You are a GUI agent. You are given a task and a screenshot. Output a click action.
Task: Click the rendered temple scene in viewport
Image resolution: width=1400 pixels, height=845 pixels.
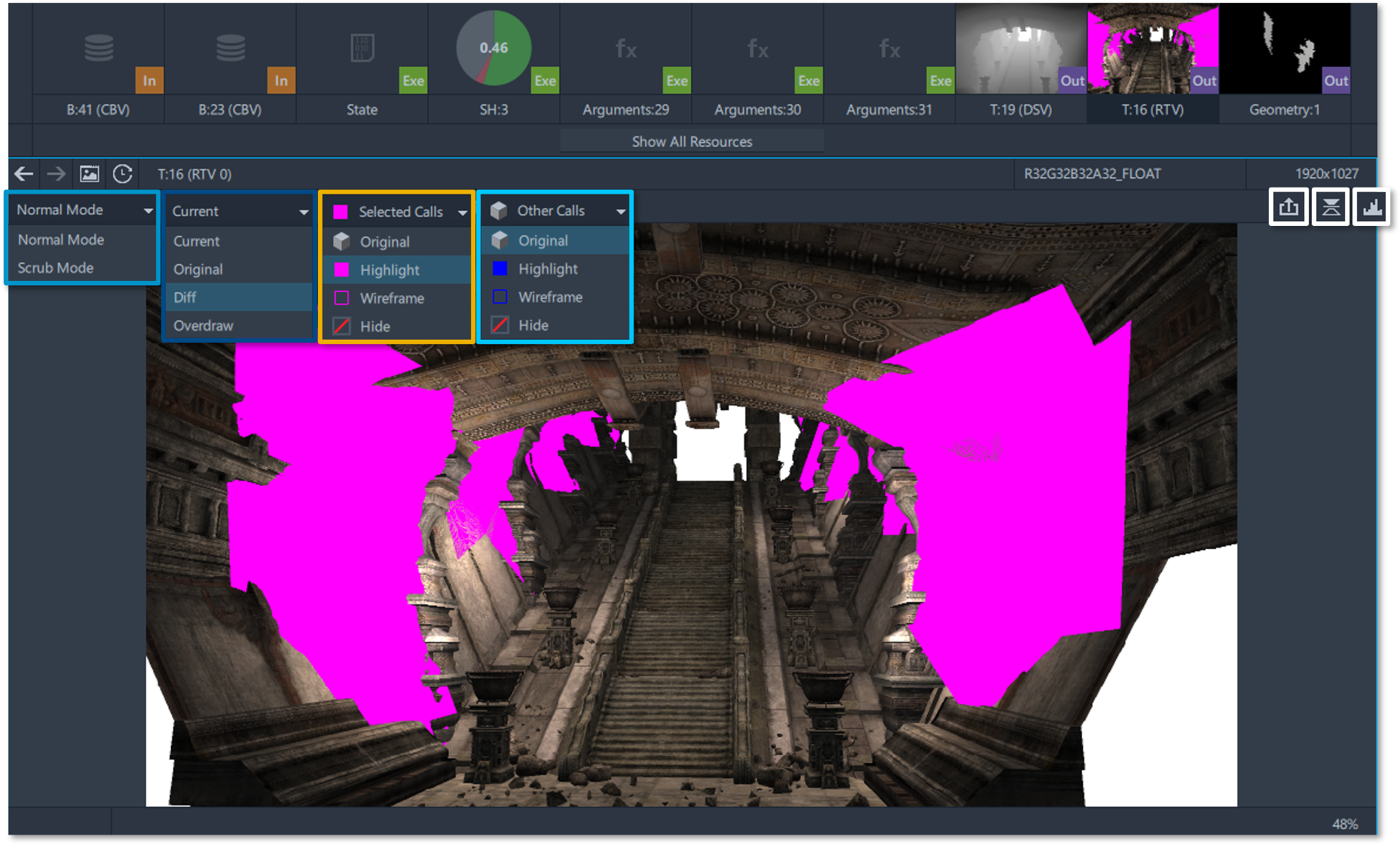click(691, 515)
